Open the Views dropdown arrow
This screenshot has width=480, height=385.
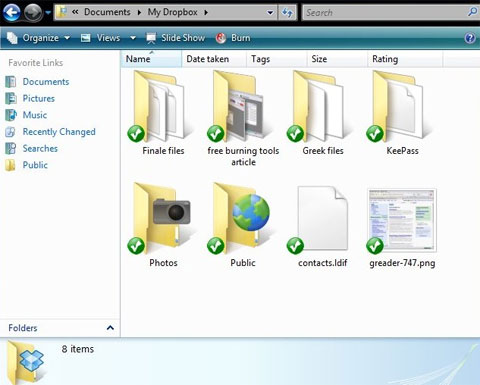[x=133, y=38]
